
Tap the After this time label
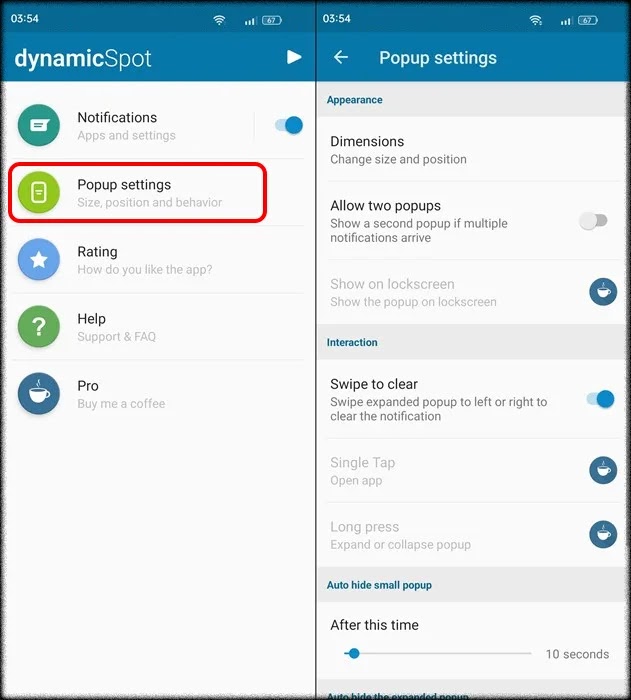[x=374, y=625]
